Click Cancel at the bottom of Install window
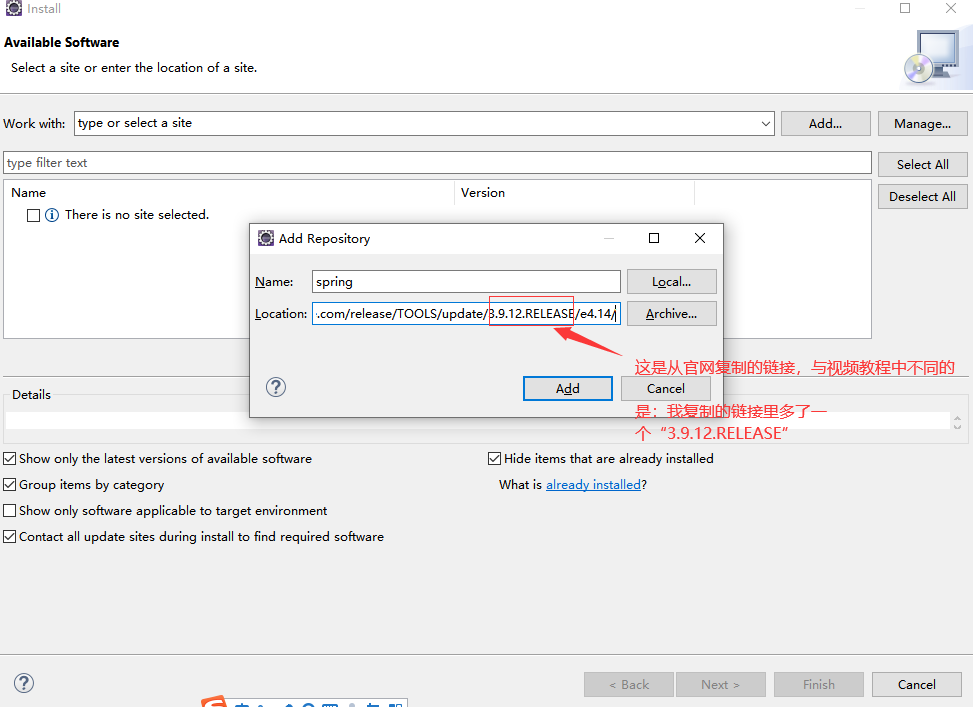Image resolution: width=973 pixels, height=707 pixels. (917, 685)
